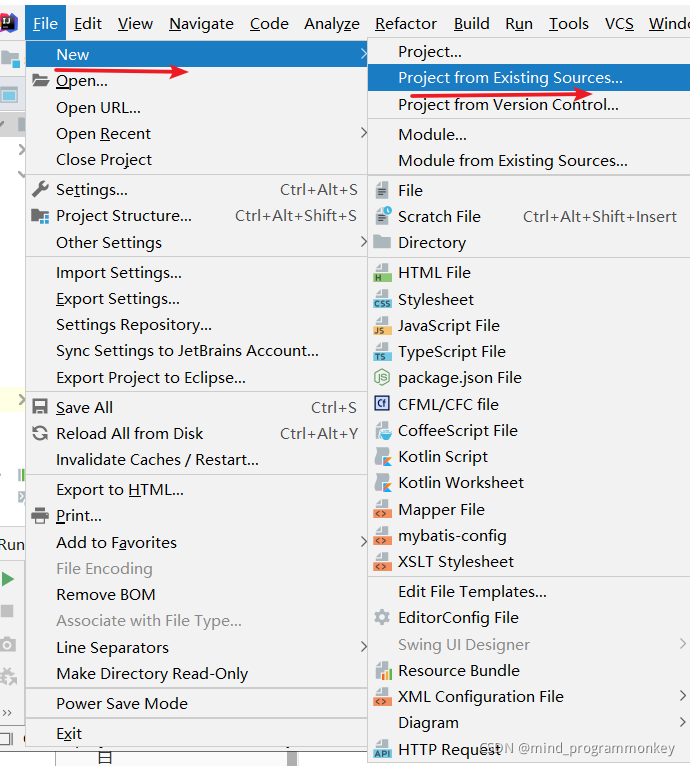Select Make Directory Read-Only
The image size is (690, 766).
click(x=196, y=674)
